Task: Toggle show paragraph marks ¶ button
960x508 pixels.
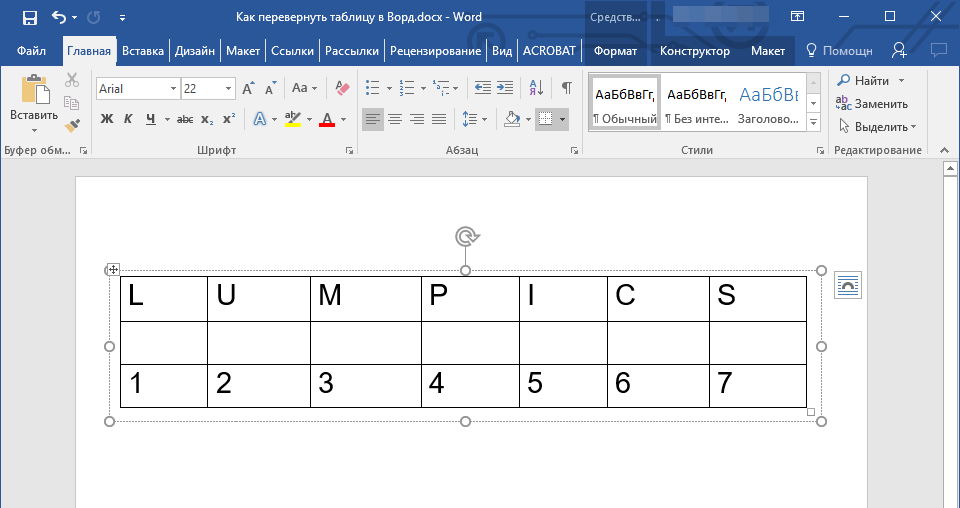Action: coord(566,89)
